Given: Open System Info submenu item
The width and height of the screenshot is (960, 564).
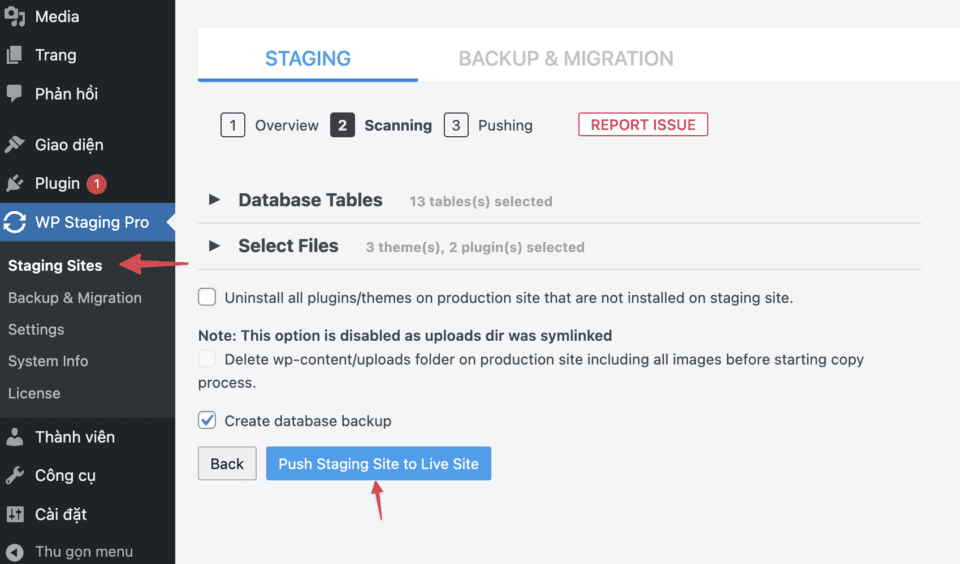Looking at the screenshot, I should [48, 361].
